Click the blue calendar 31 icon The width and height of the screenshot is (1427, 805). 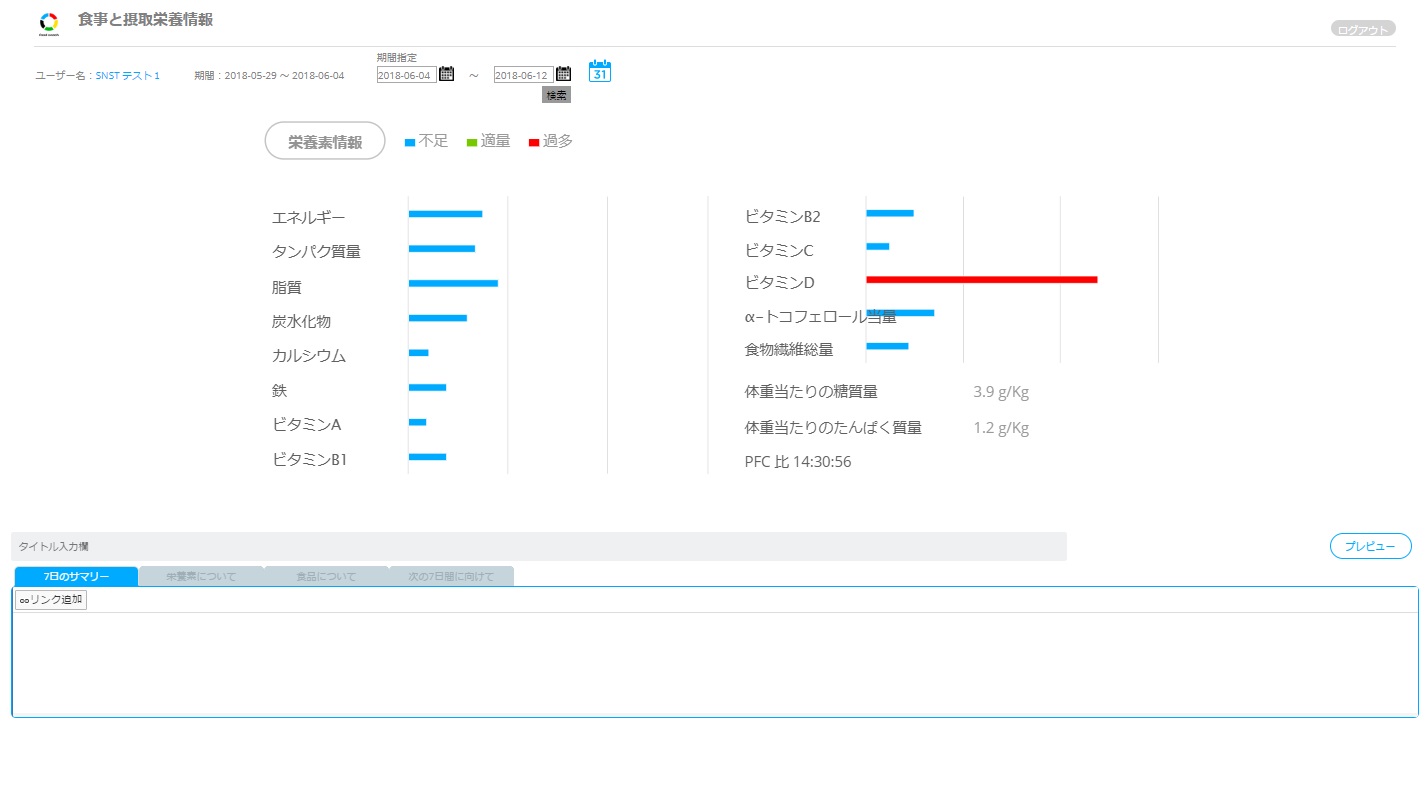(x=600, y=72)
